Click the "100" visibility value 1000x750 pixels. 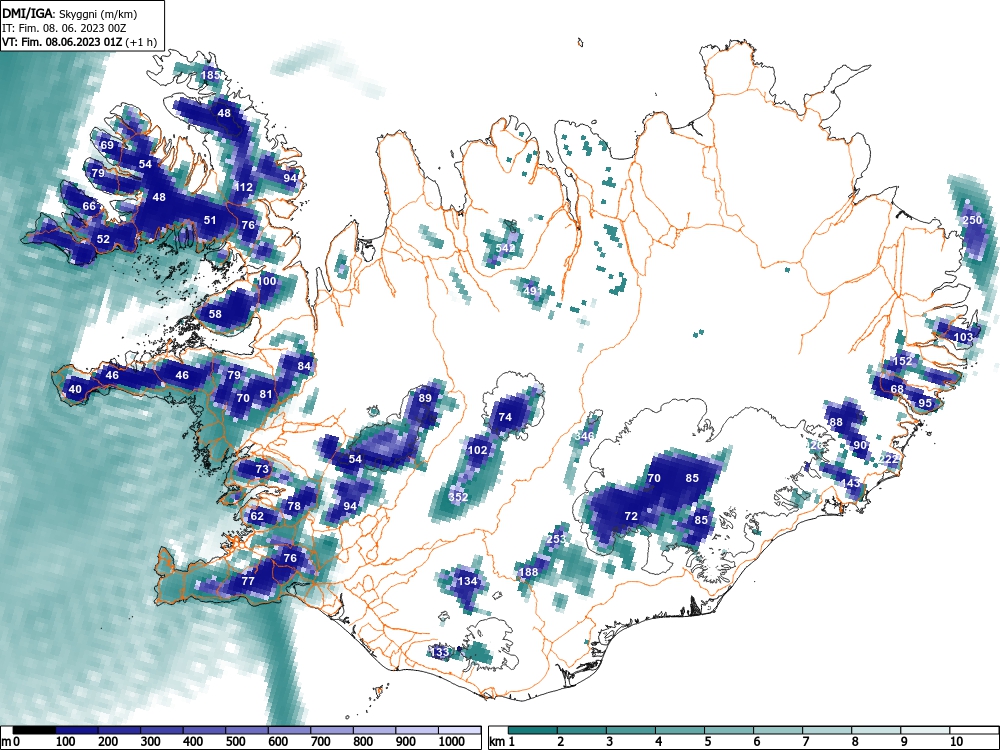pyautogui.click(x=267, y=281)
